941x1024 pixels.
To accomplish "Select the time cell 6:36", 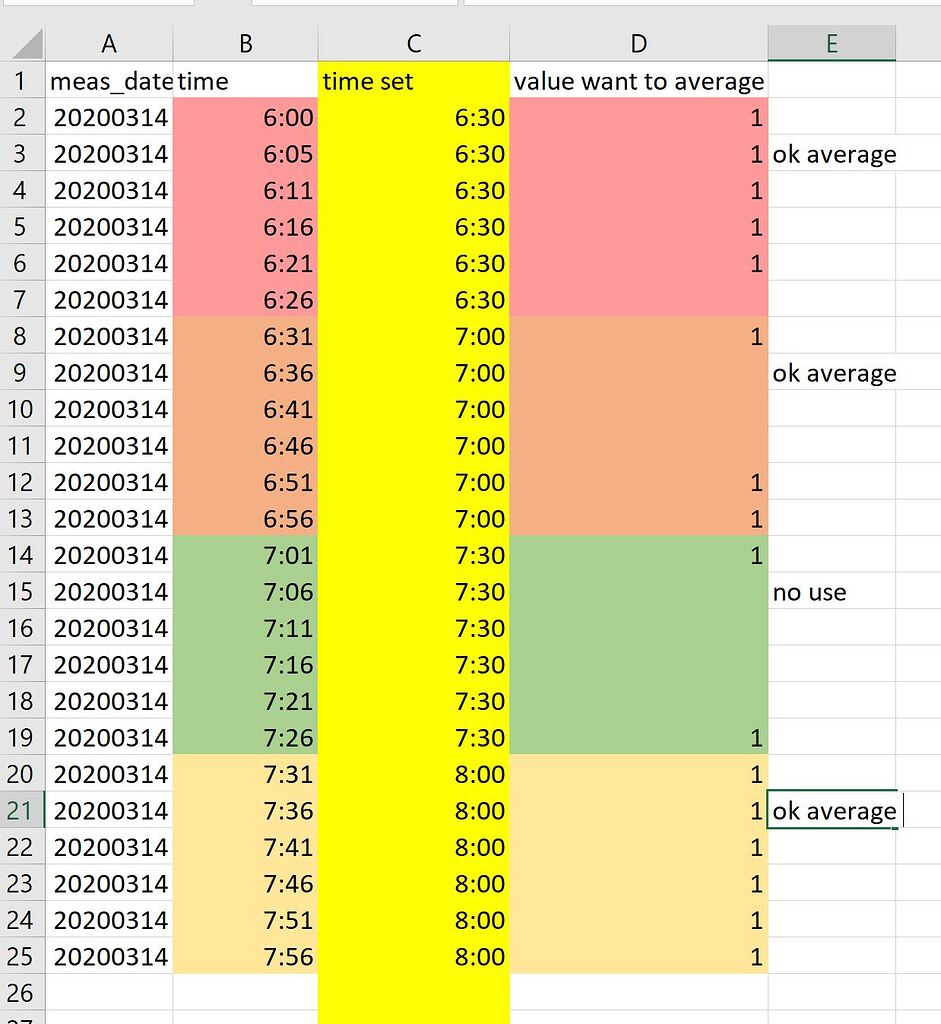I will (x=246, y=372).
